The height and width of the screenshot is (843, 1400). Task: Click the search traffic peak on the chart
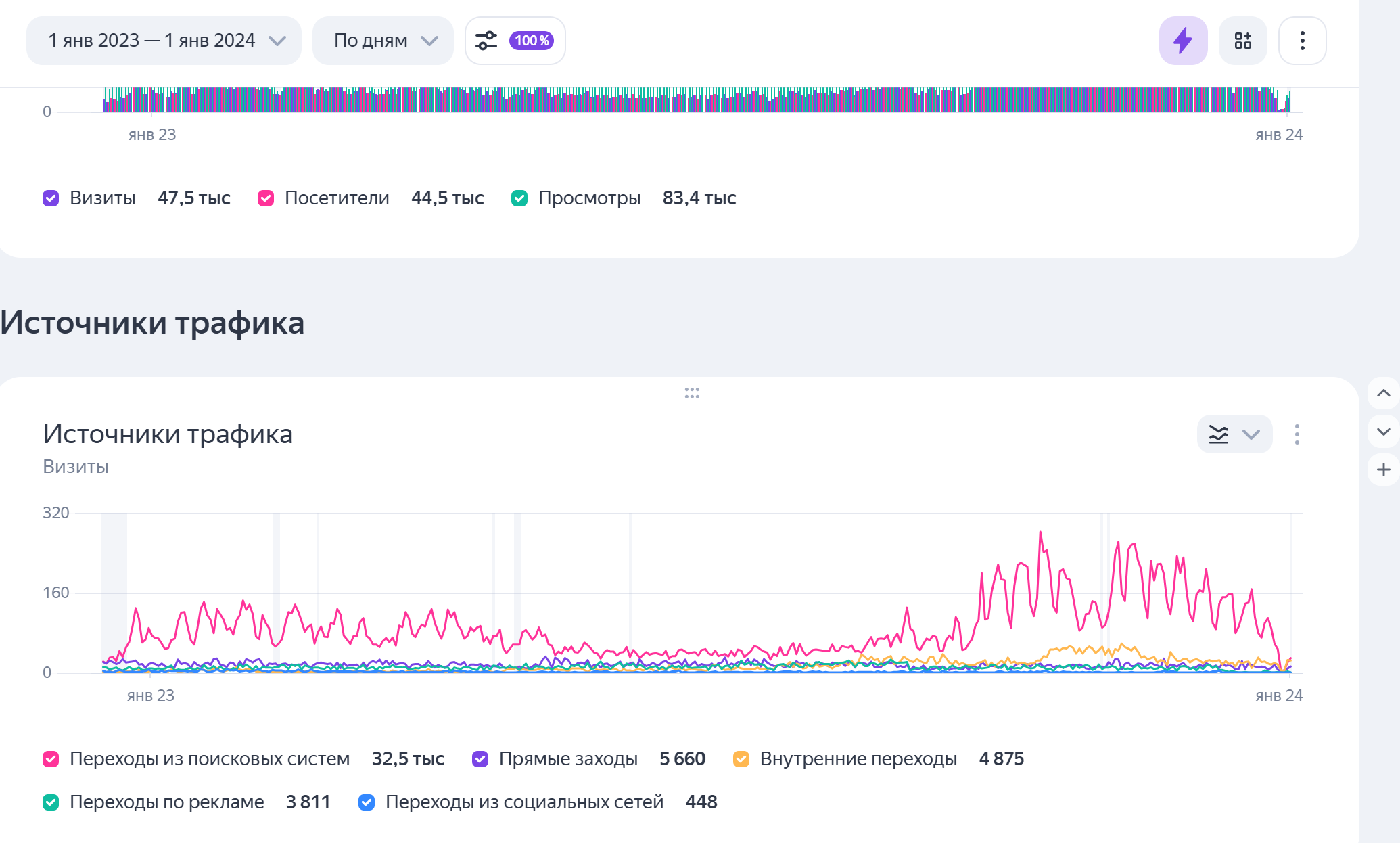tap(1040, 533)
